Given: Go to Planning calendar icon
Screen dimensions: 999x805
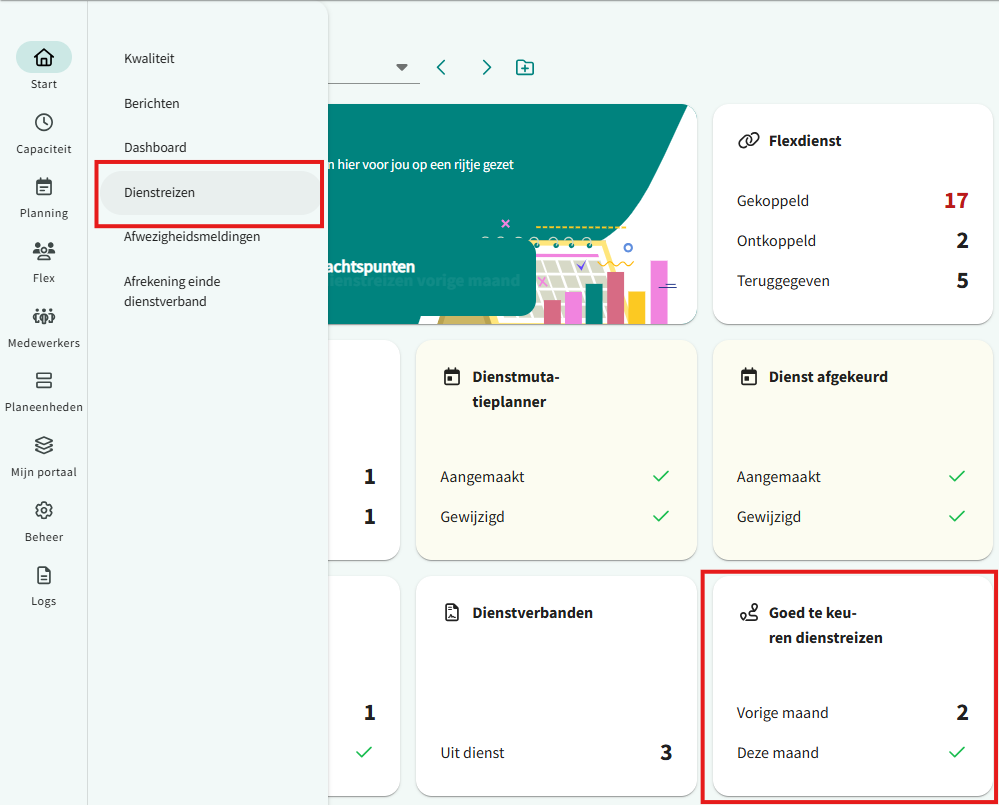Looking at the screenshot, I should click(43, 187).
